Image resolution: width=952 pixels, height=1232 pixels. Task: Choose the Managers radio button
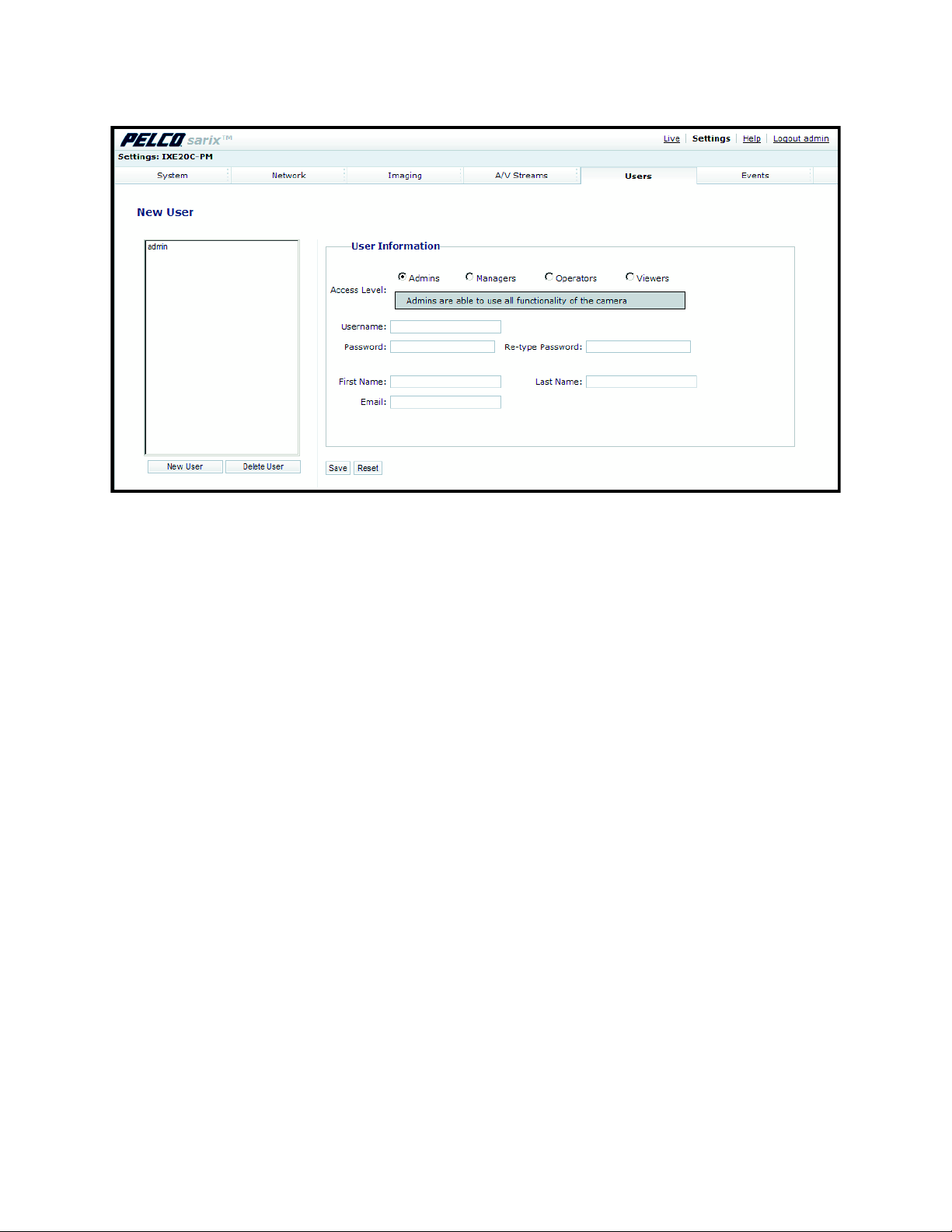[469, 277]
